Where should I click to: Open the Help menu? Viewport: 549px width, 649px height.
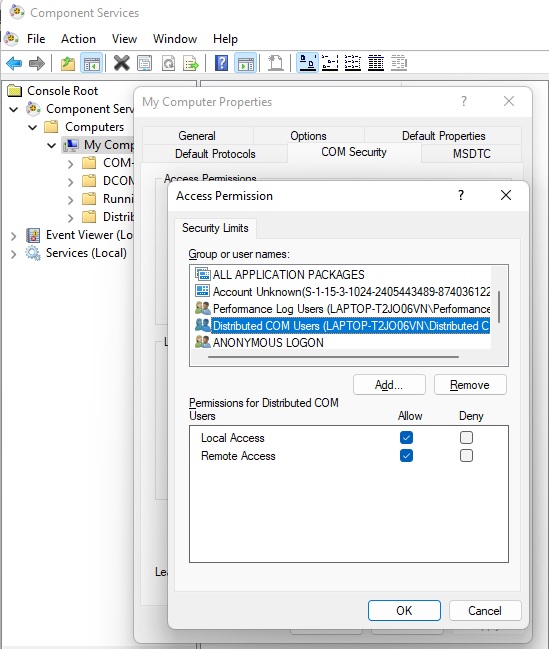[225, 39]
